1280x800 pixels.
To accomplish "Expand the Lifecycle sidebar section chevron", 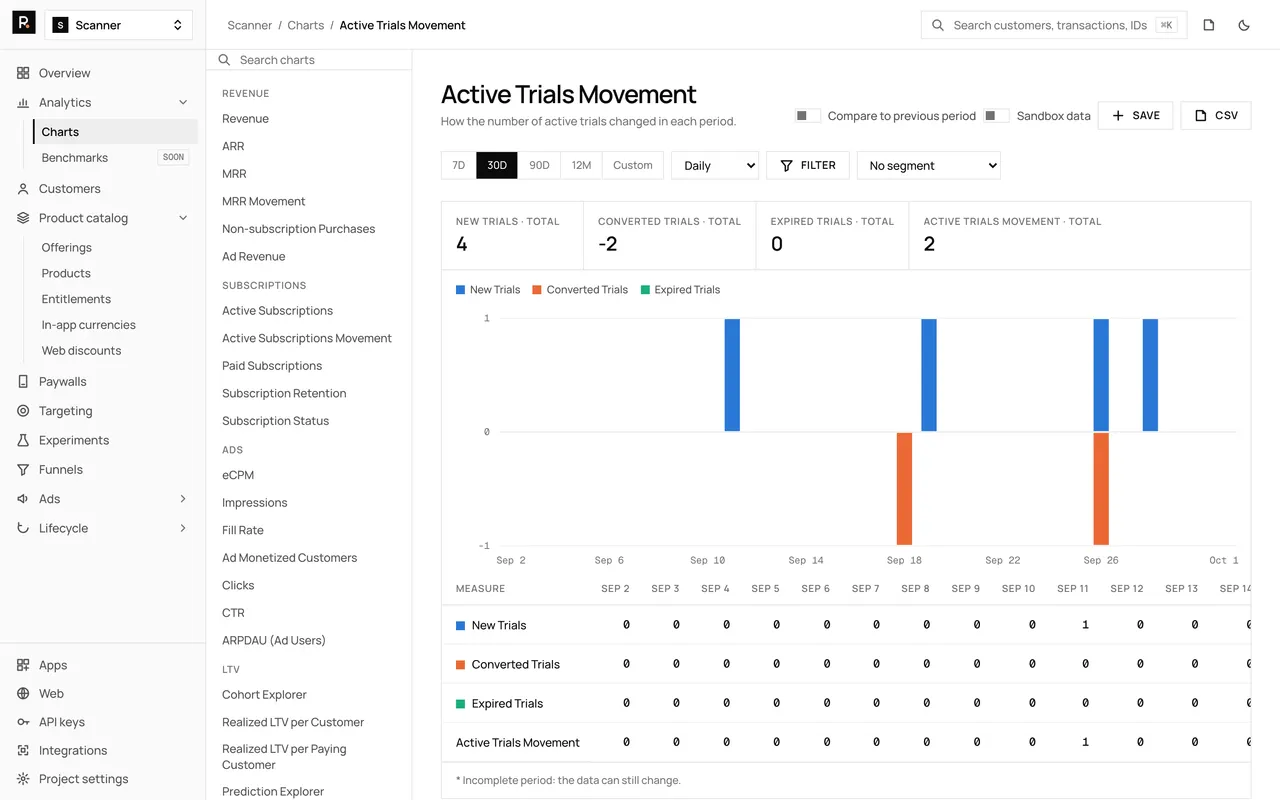I will pyautogui.click(x=183, y=528).
